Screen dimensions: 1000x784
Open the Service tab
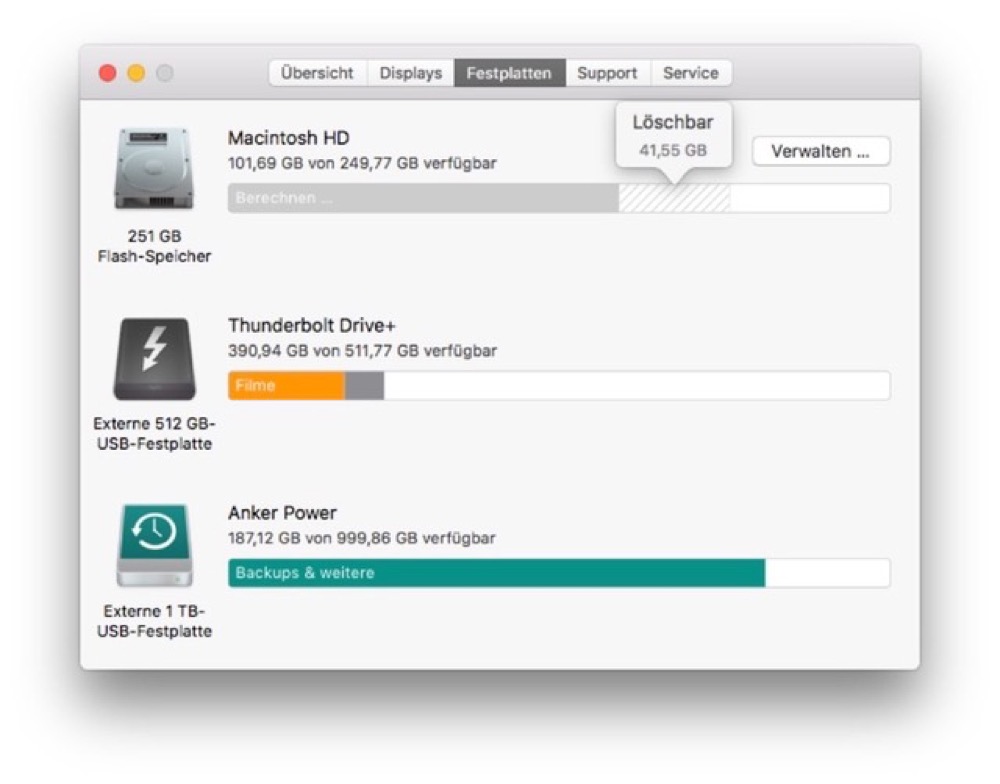tap(690, 73)
